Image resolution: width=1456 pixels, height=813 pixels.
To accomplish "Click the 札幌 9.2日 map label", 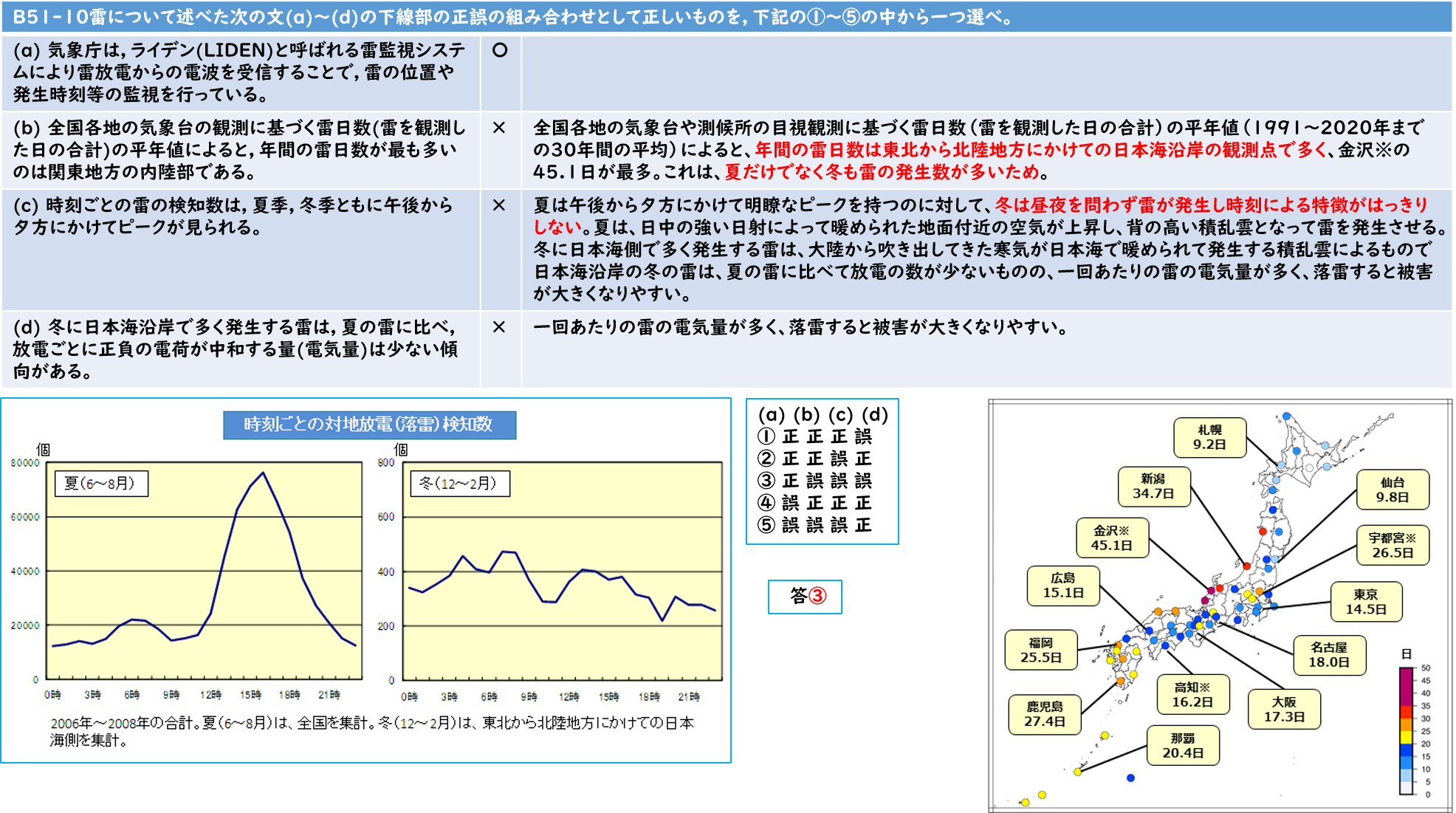I will (1209, 437).
